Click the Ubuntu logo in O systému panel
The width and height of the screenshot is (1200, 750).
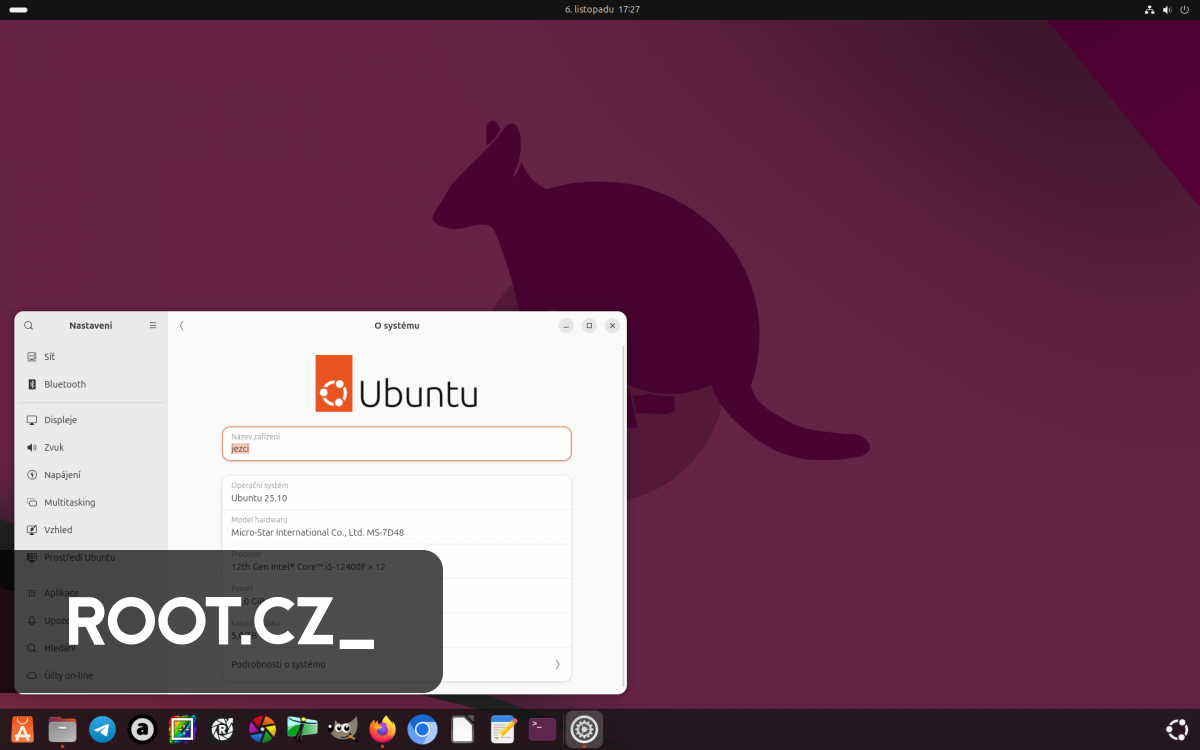tap(397, 383)
